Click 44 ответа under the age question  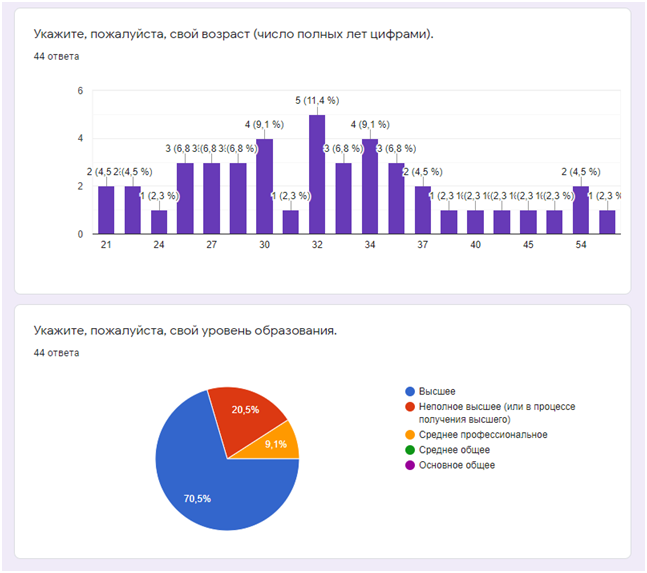(x=57, y=57)
